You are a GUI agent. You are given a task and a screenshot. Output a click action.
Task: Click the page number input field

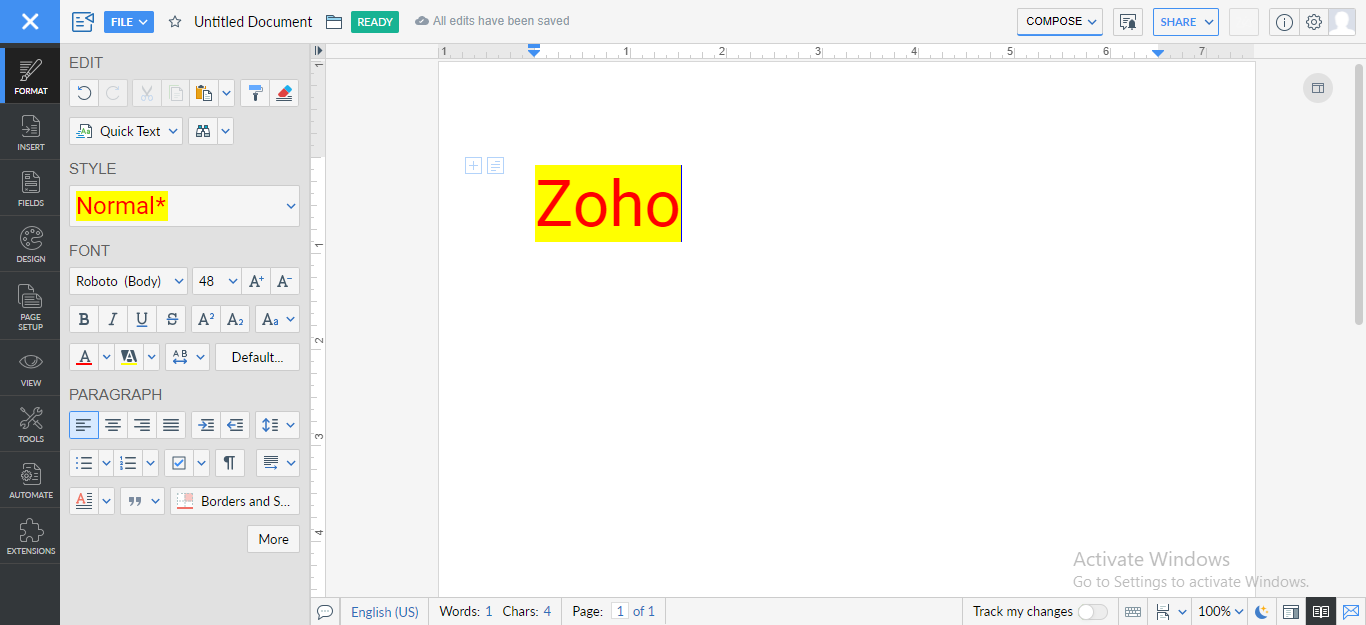click(621, 611)
